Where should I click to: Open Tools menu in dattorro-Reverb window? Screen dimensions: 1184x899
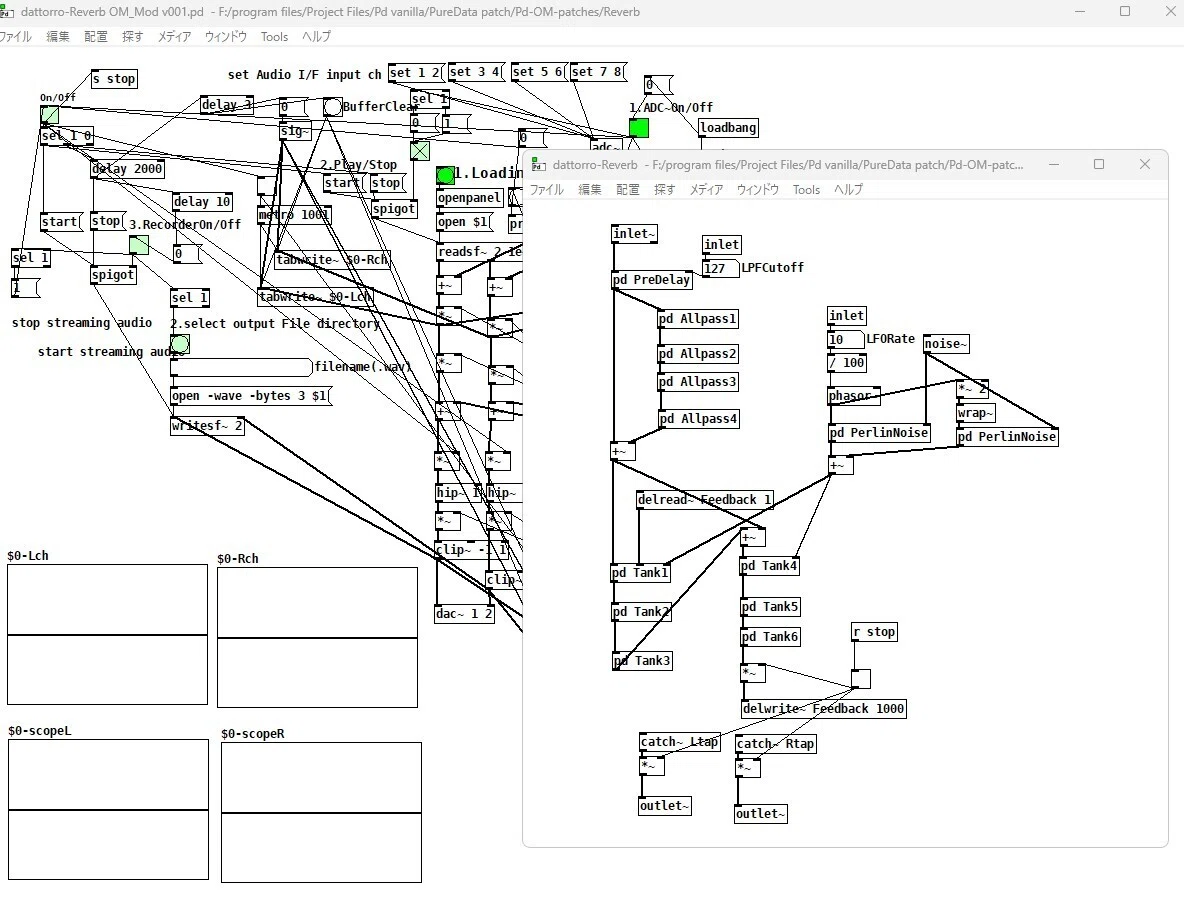click(806, 189)
